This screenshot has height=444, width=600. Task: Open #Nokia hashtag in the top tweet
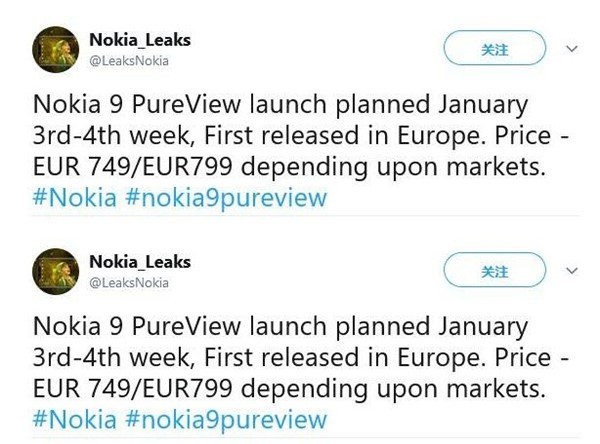click(x=75, y=197)
